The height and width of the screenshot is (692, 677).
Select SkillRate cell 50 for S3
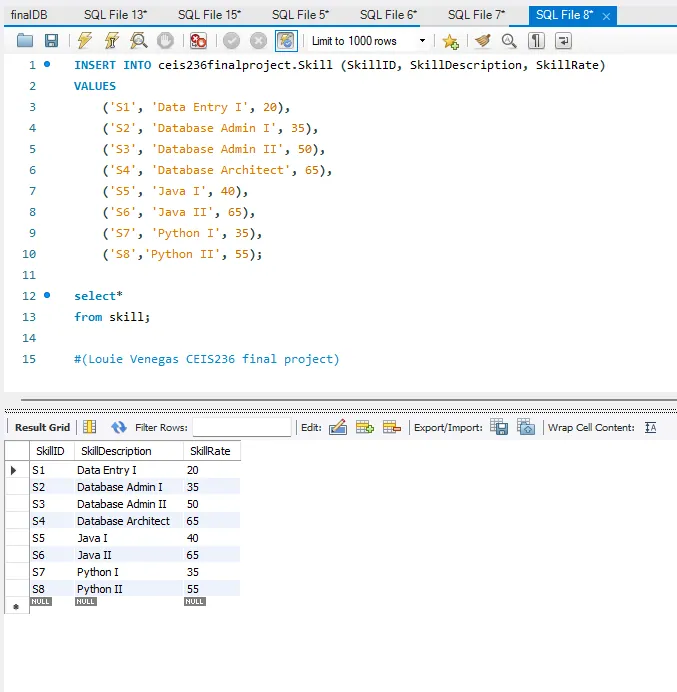click(x=212, y=504)
